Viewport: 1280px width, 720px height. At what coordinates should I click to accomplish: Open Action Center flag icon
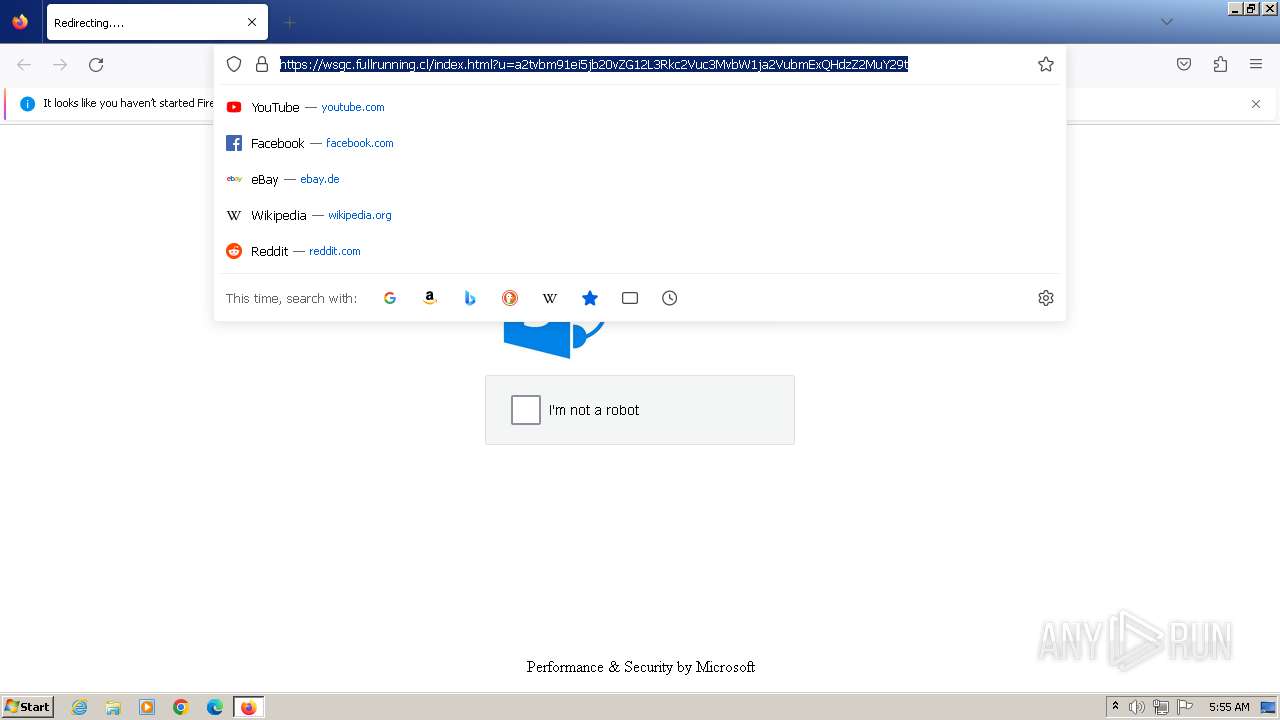click(x=1185, y=707)
